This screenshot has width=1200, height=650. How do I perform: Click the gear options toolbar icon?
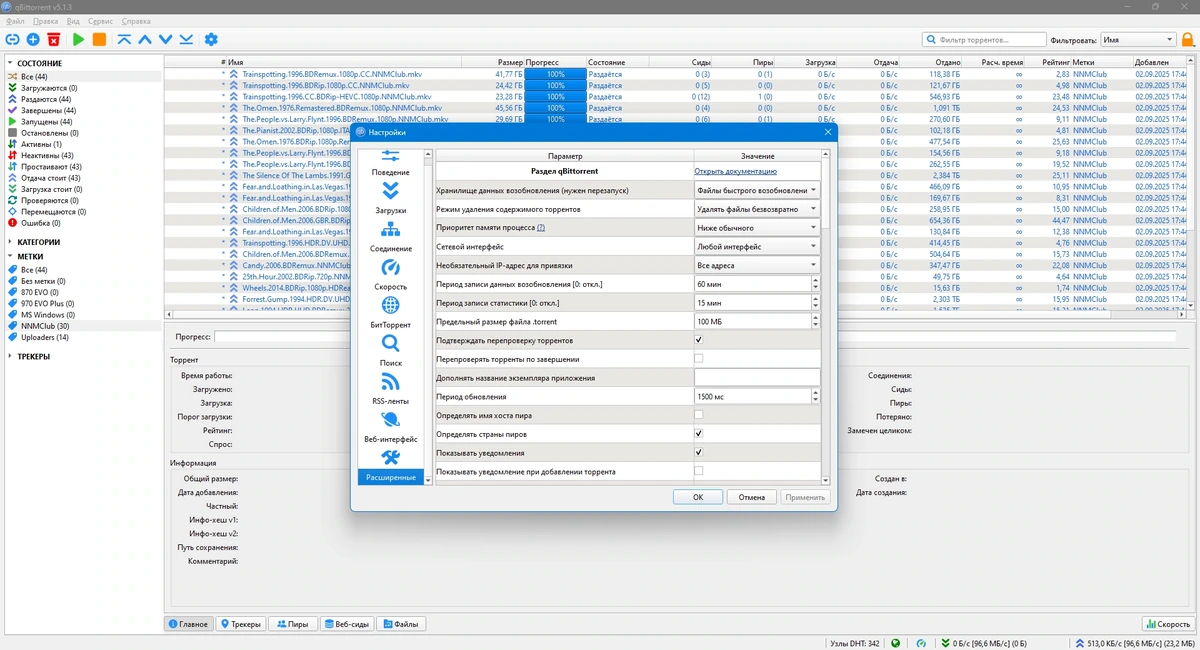[x=211, y=39]
